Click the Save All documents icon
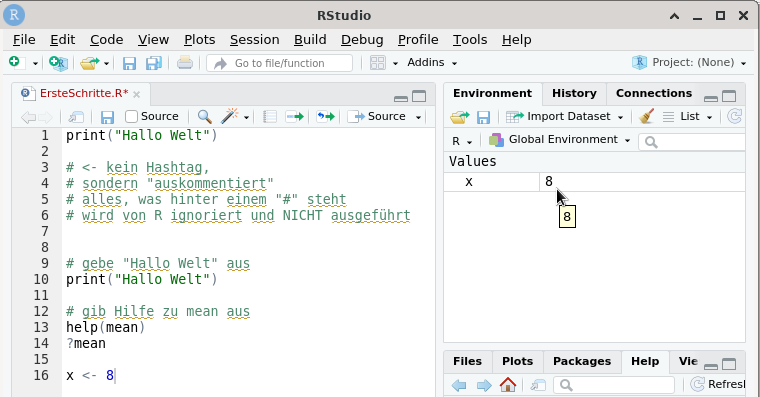 [x=154, y=63]
